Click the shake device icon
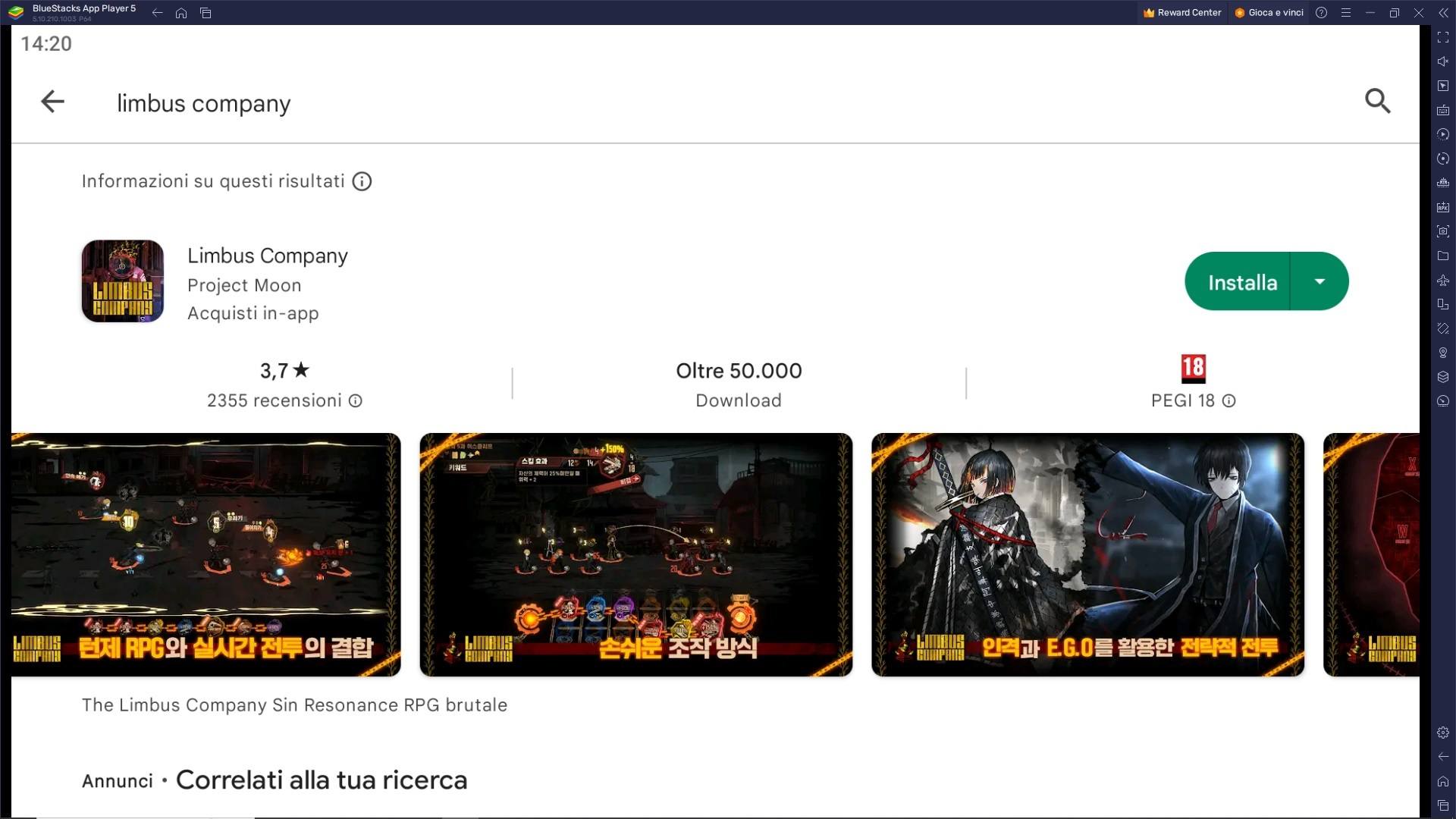Image resolution: width=1456 pixels, height=819 pixels. (x=1442, y=328)
